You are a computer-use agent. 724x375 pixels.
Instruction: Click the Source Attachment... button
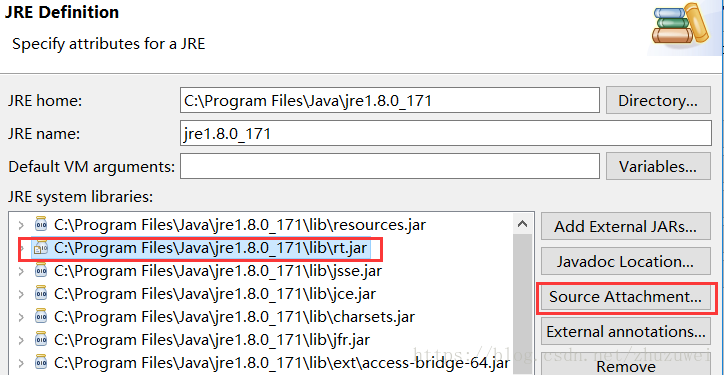(626, 296)
